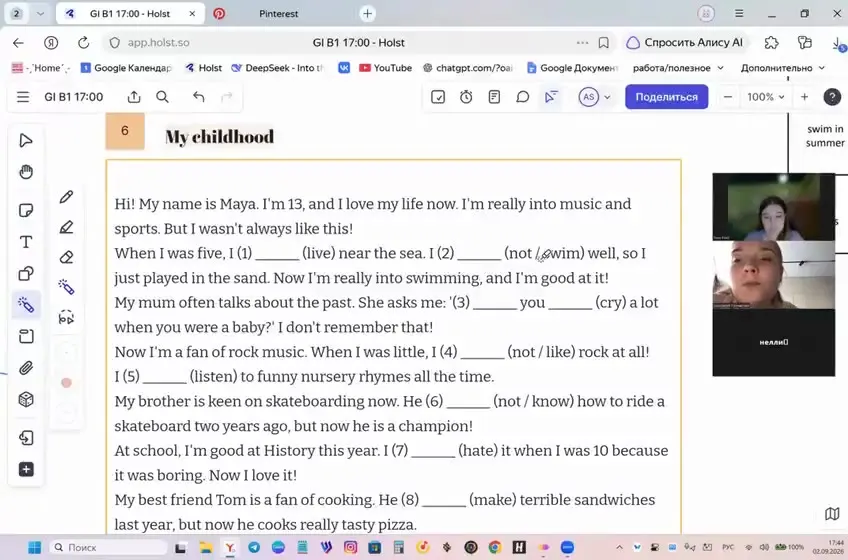Viewport: 848px width, 560px height.
Task: Click the Windows Start button
Action: [x=34, y=548]
